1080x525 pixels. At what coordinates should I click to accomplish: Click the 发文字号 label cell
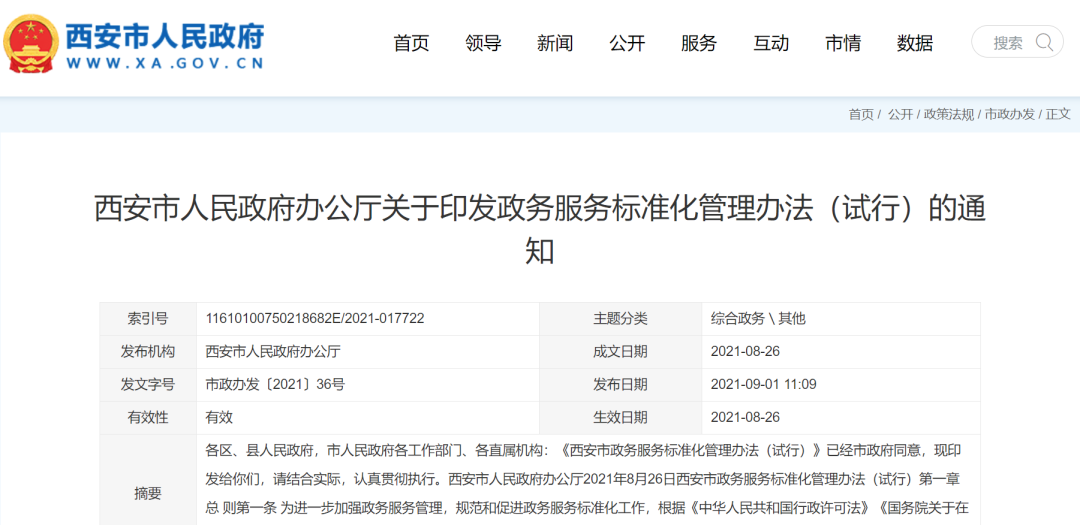pyautogui.click(x=147, y=384)
